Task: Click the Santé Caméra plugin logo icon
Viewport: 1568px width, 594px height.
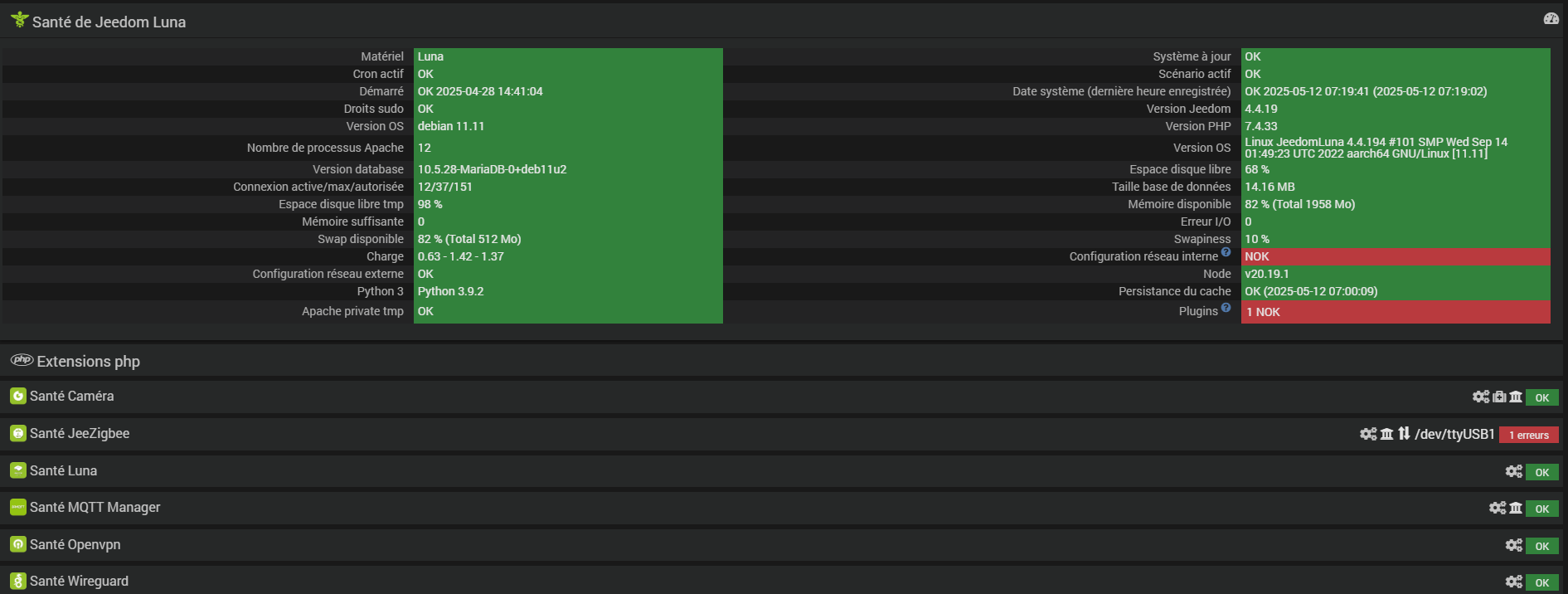Action: 18,396
